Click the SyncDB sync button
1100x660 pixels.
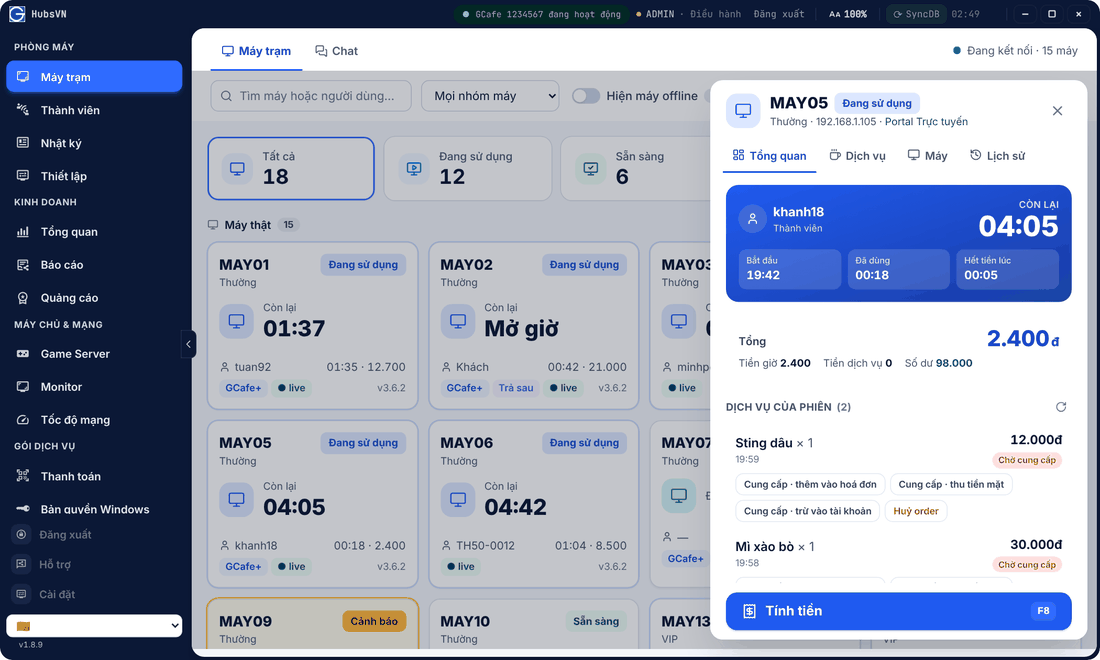click(916, 14)
